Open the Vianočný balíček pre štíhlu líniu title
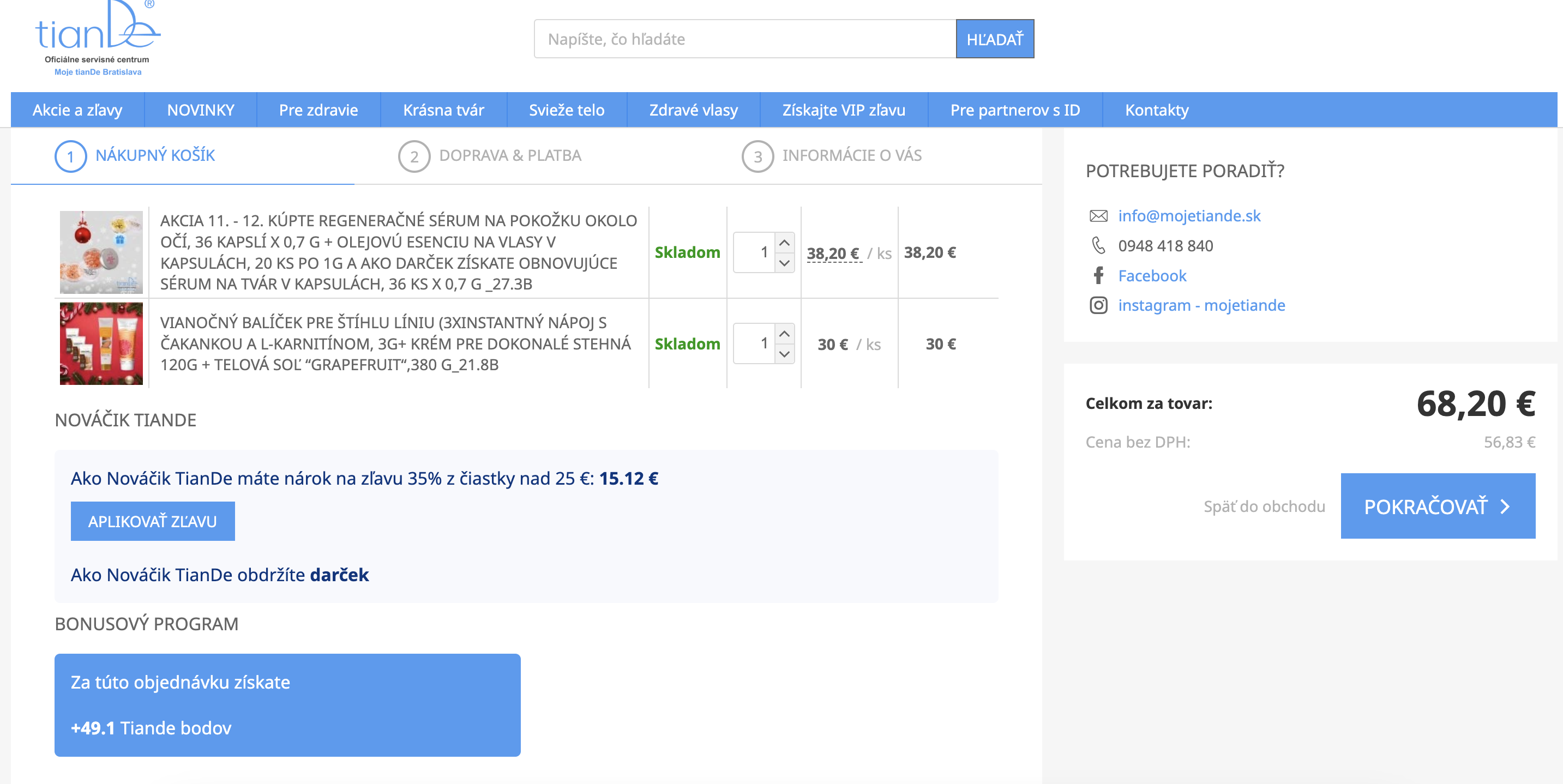 click(x=395, y=343)
